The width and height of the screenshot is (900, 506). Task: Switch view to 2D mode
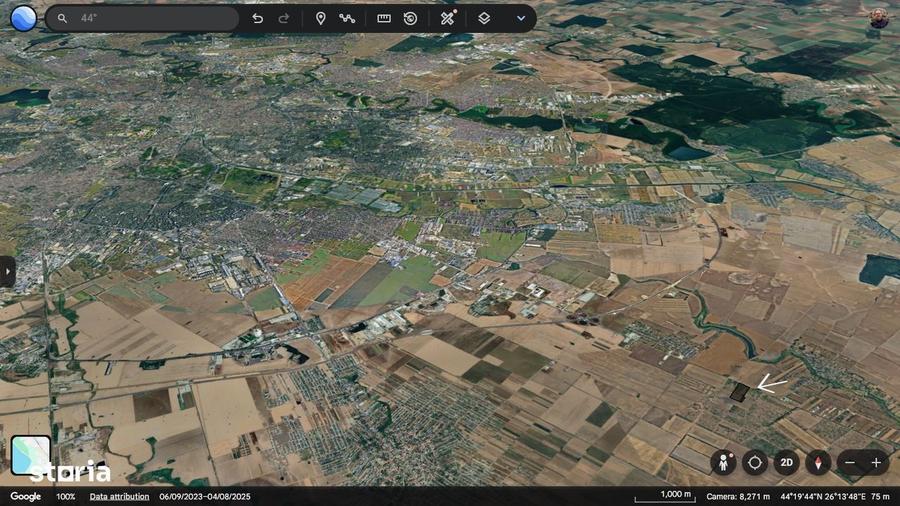[786, 462]
